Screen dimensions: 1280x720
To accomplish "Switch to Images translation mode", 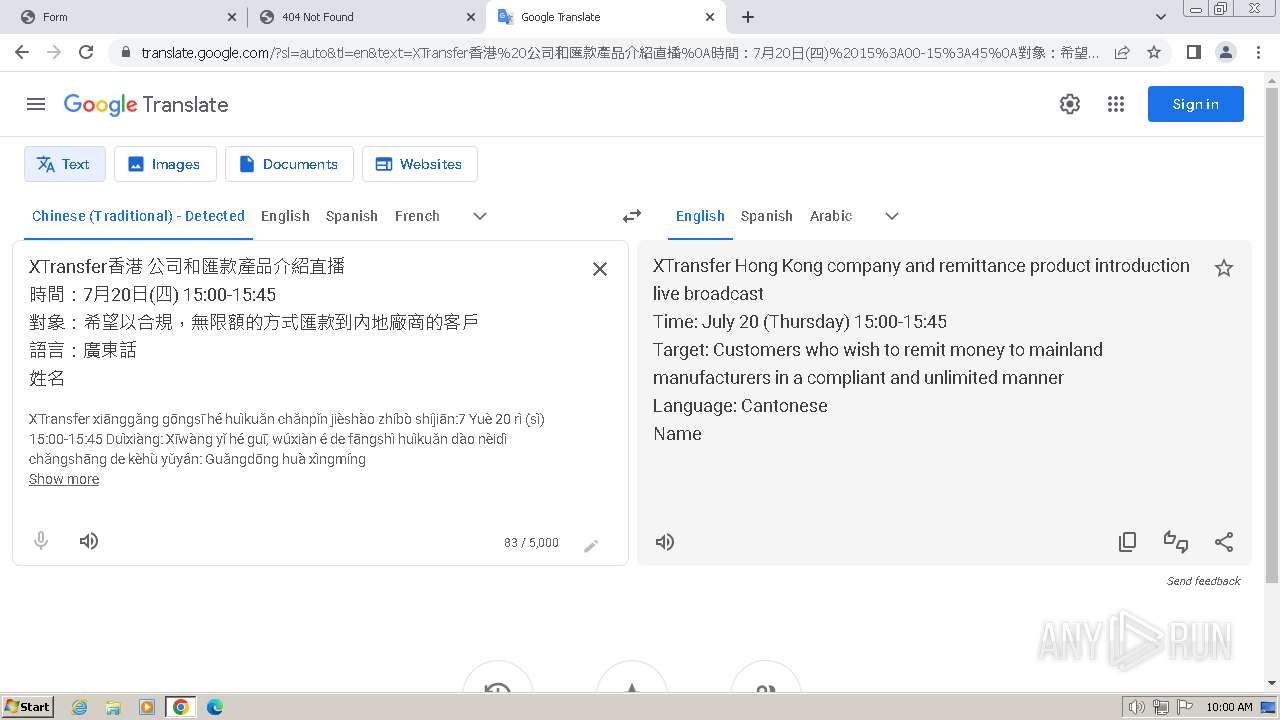I will [165, 164].
